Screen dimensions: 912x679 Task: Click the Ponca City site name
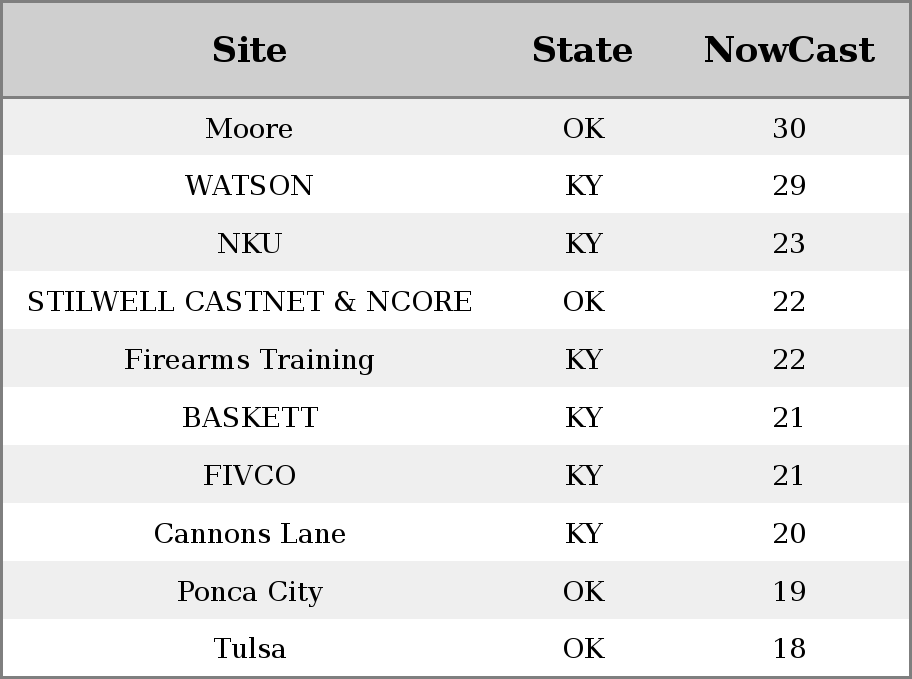click(250, 592)
